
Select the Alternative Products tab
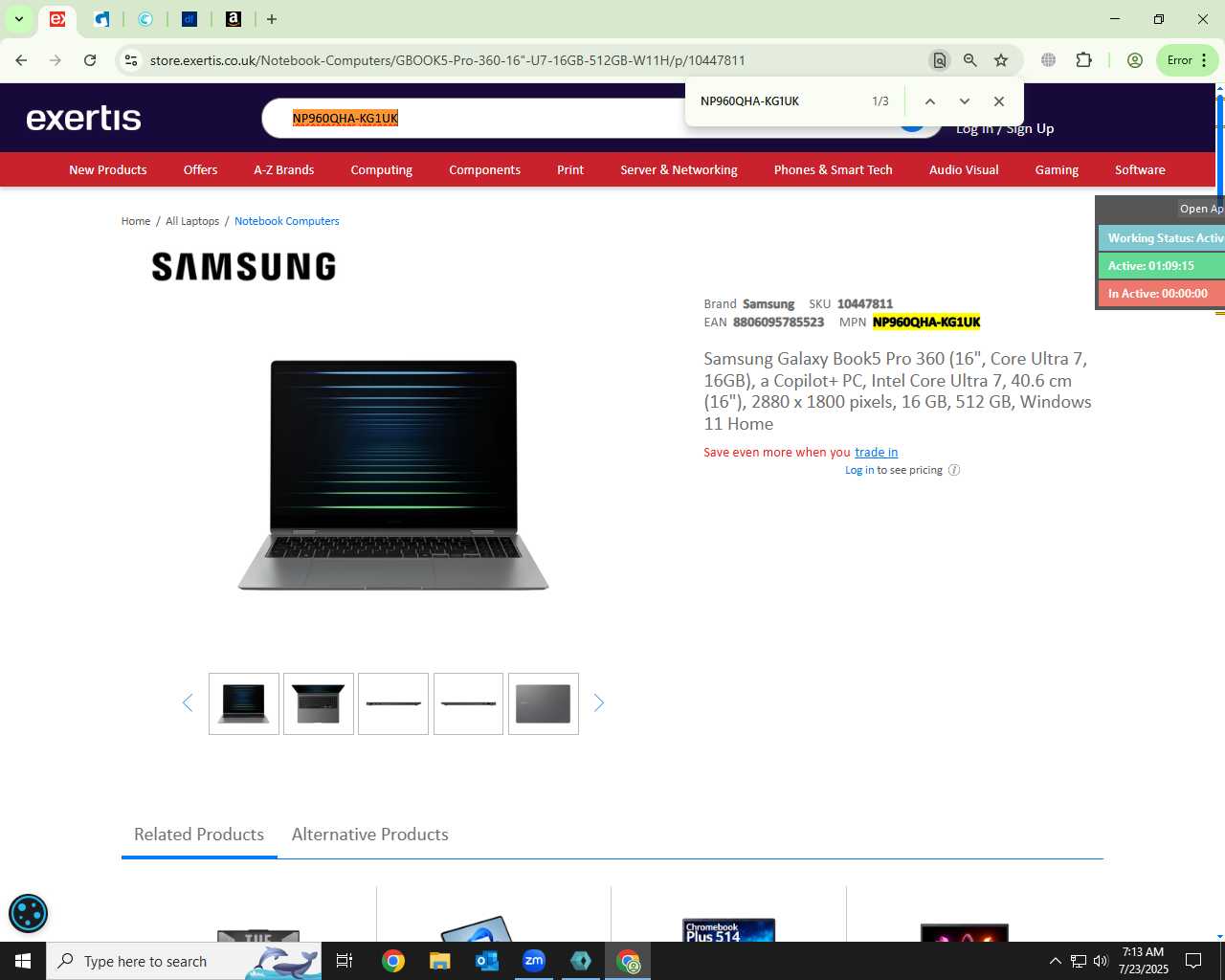pyautogui.click(x=370, y=835)
